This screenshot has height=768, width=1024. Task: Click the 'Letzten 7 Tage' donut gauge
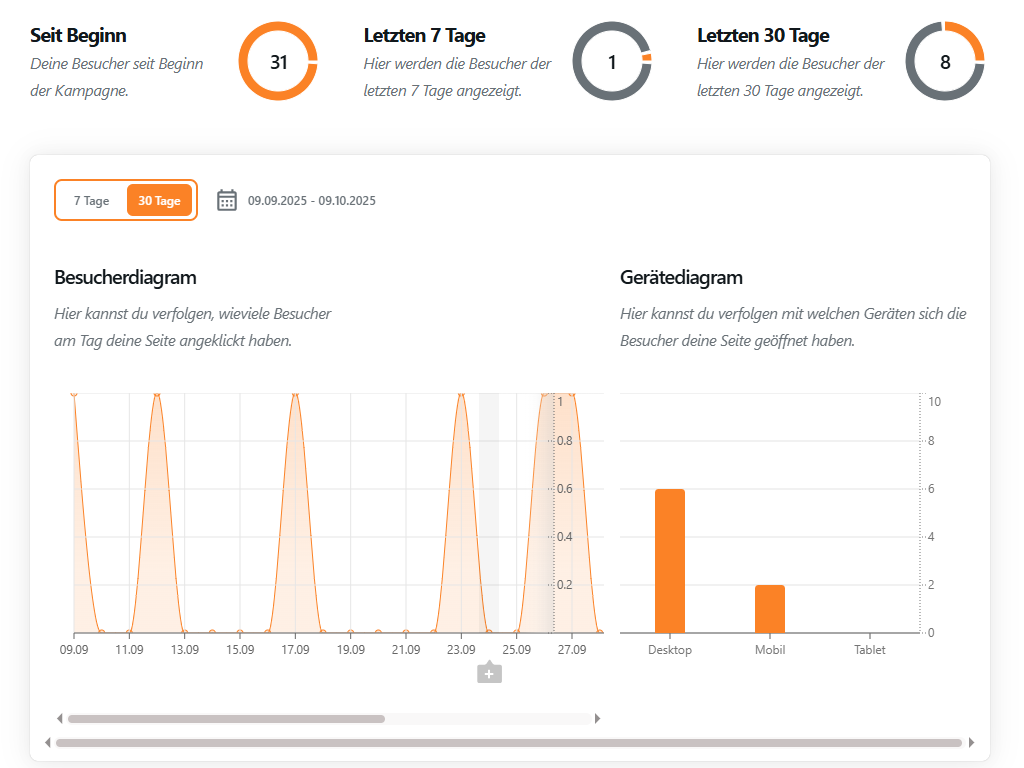[x=611, y=62]
